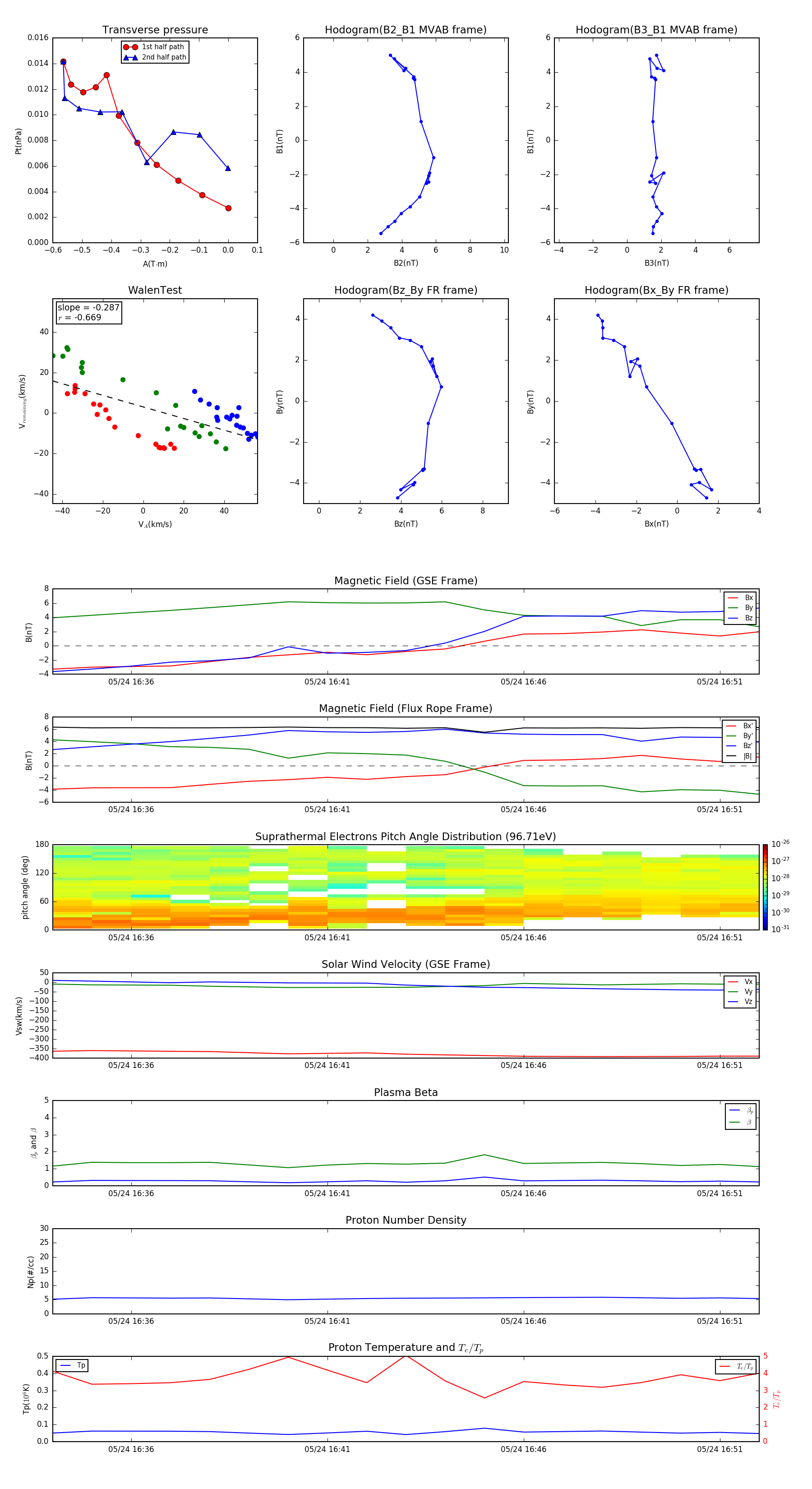
Task: Click 'Tp(10^6K)' y-axis label
Action: coord(26,1399)
